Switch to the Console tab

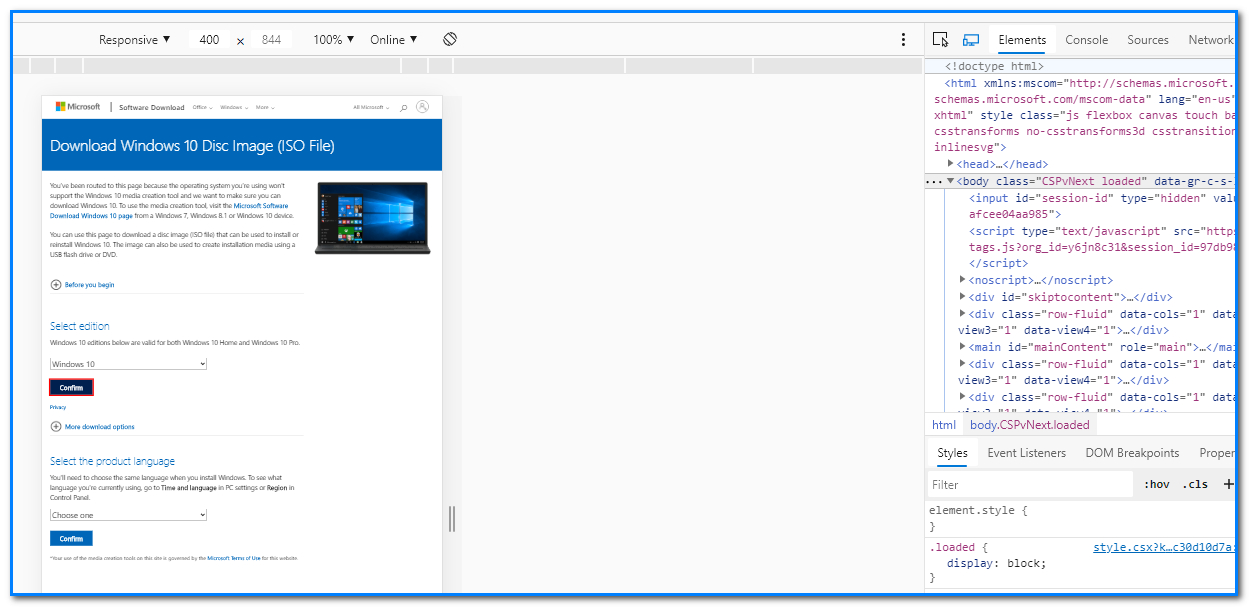pyautogui.click(x=1086, y=40)
